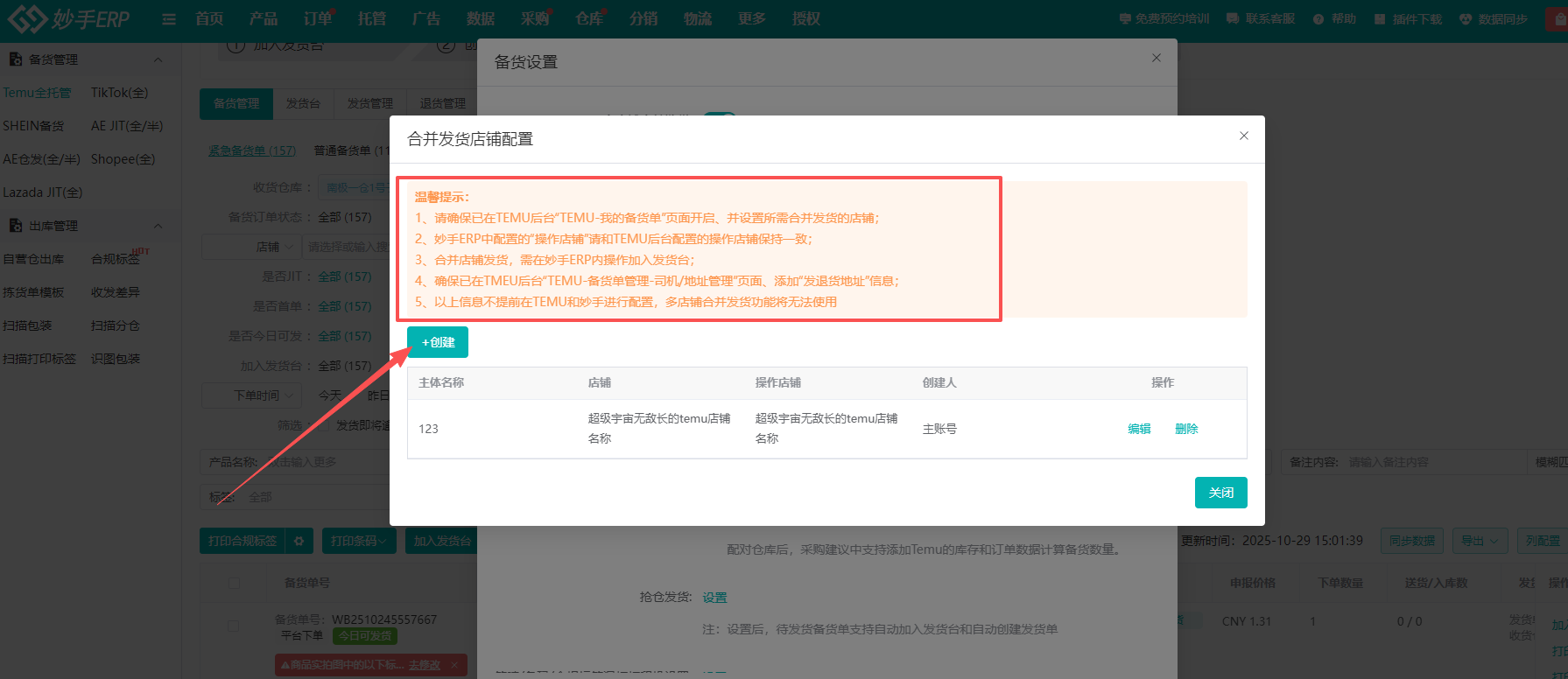Collapse the 出库管理 sidebar group

tap(158, 226)
